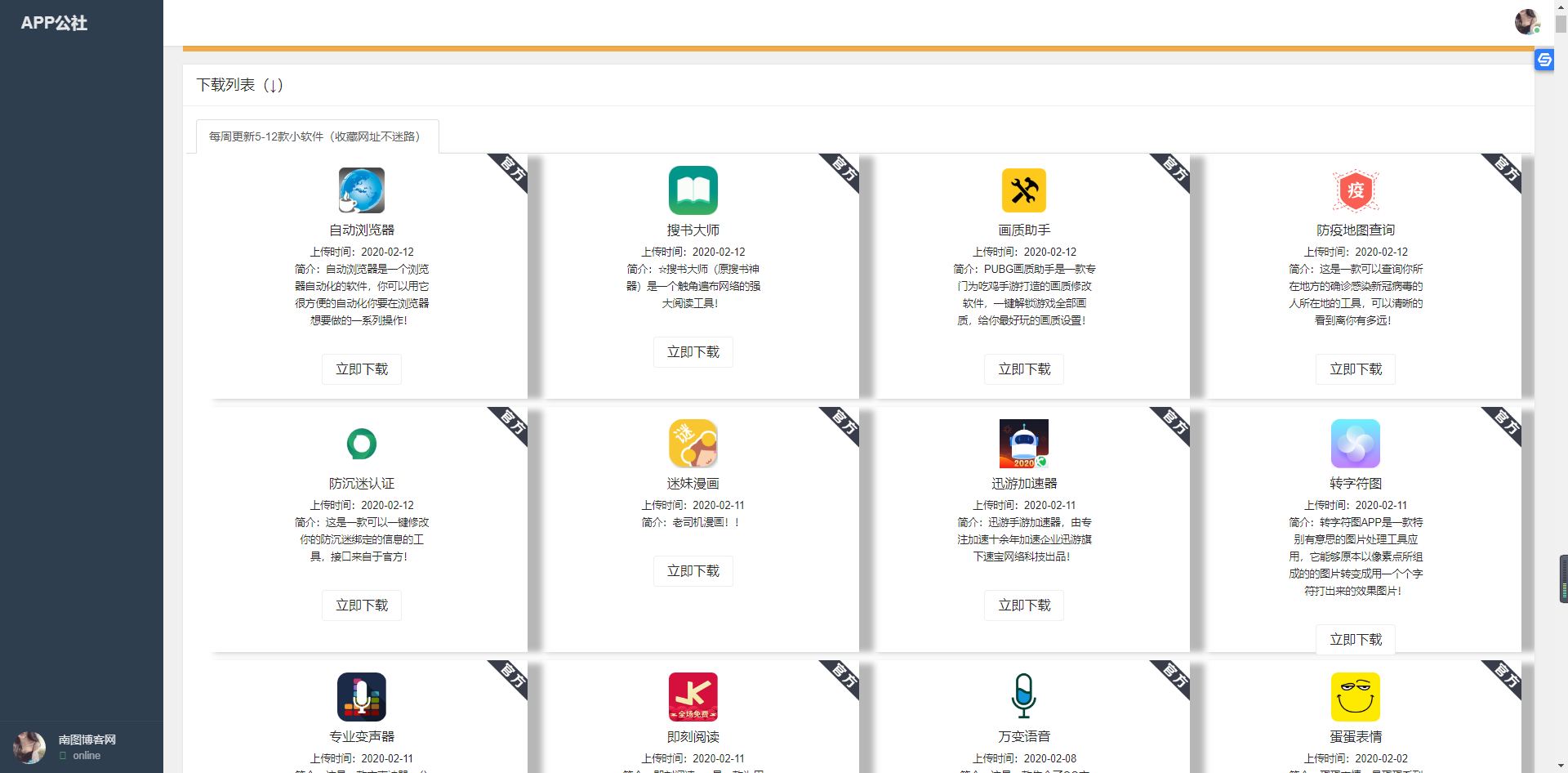Click the yellow 画质助手 tools icon
Viewport: 1568px width, 773px height.
1023,190
